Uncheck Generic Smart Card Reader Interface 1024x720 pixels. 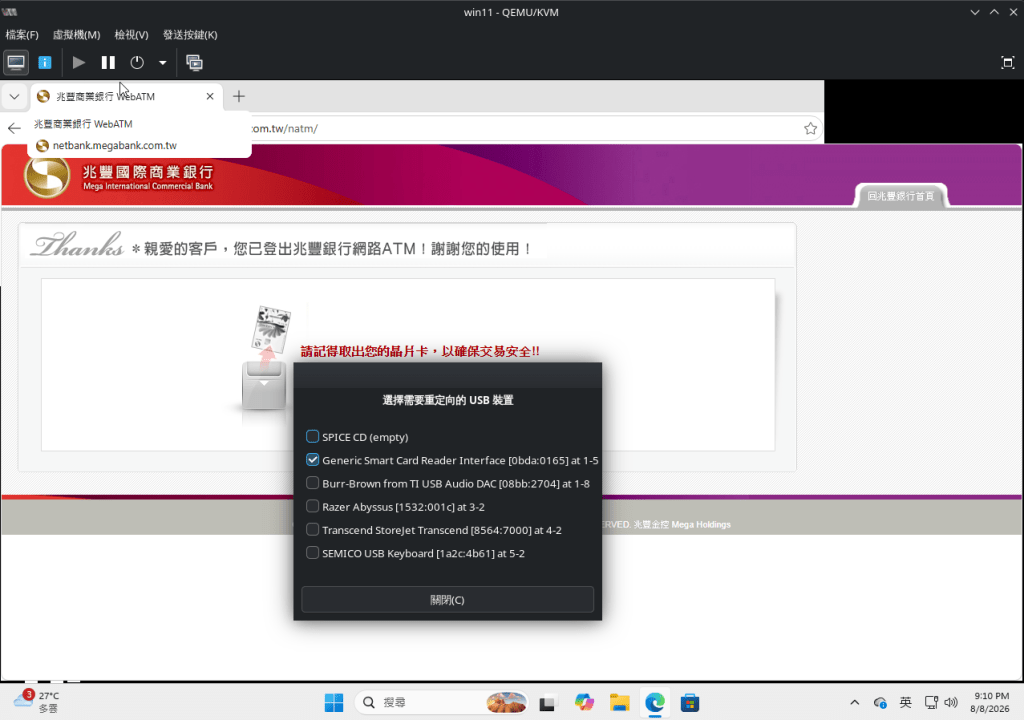pos(312,460)
